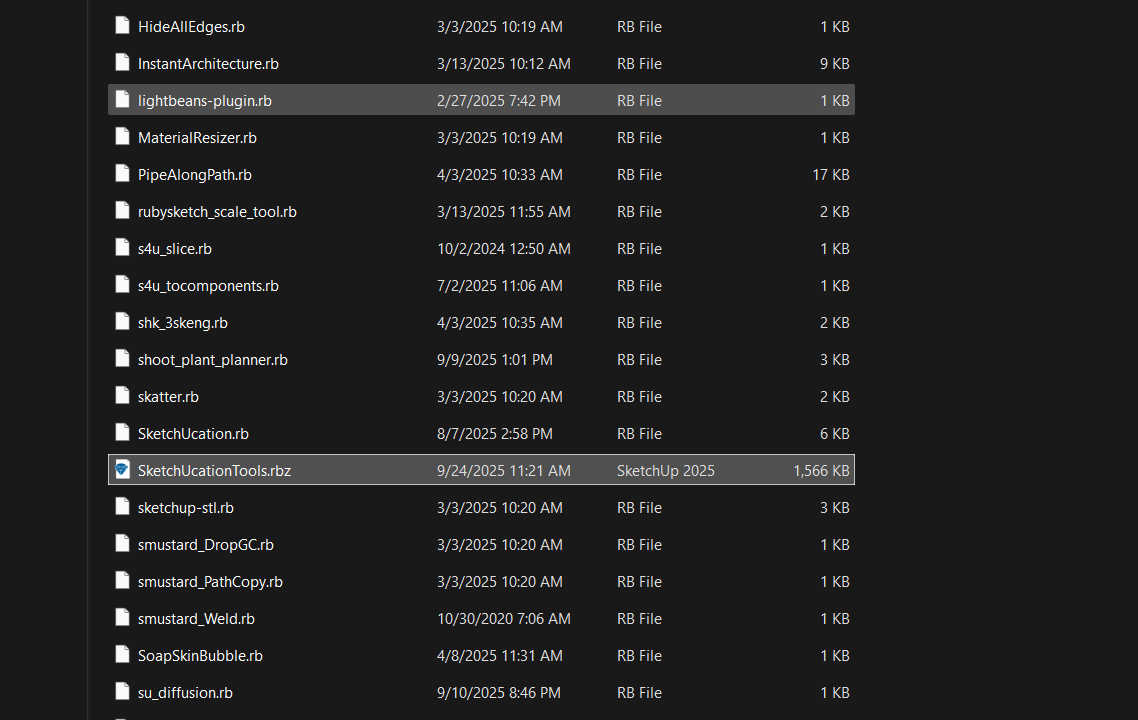Click the date 7/2/2025 11:06 AM
This screenshot has height=720, width=1138.
click(x=500, y=286)
